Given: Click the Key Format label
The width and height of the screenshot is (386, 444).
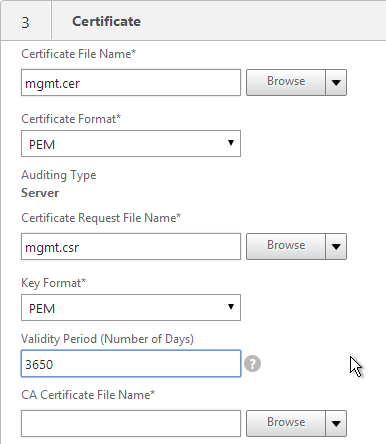Looking at the screenshot, I should (x=53, y=283).
